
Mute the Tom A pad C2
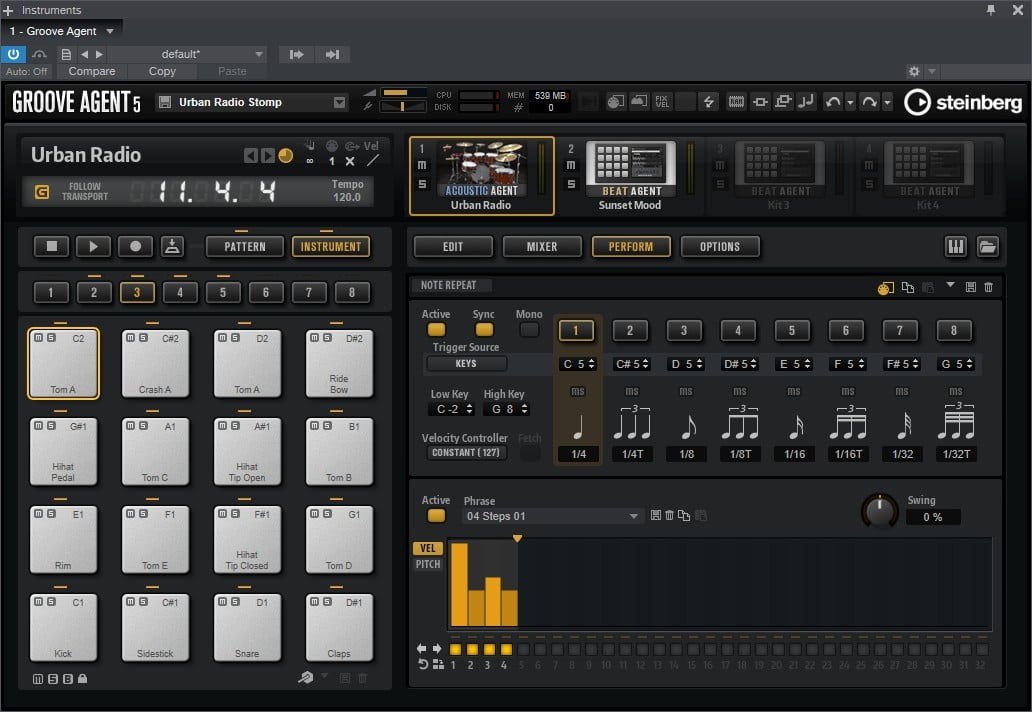[39, 338]
